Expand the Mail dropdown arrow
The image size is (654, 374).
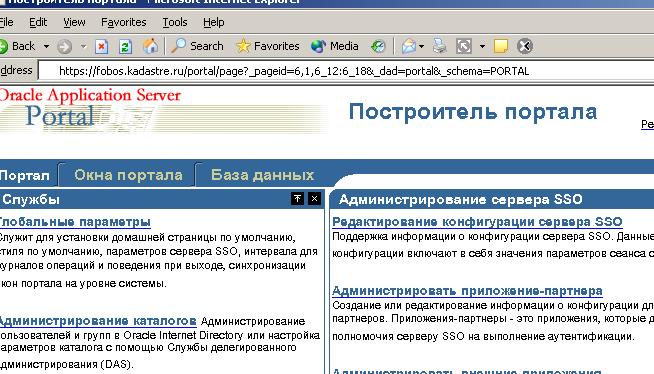coord(422,46)
